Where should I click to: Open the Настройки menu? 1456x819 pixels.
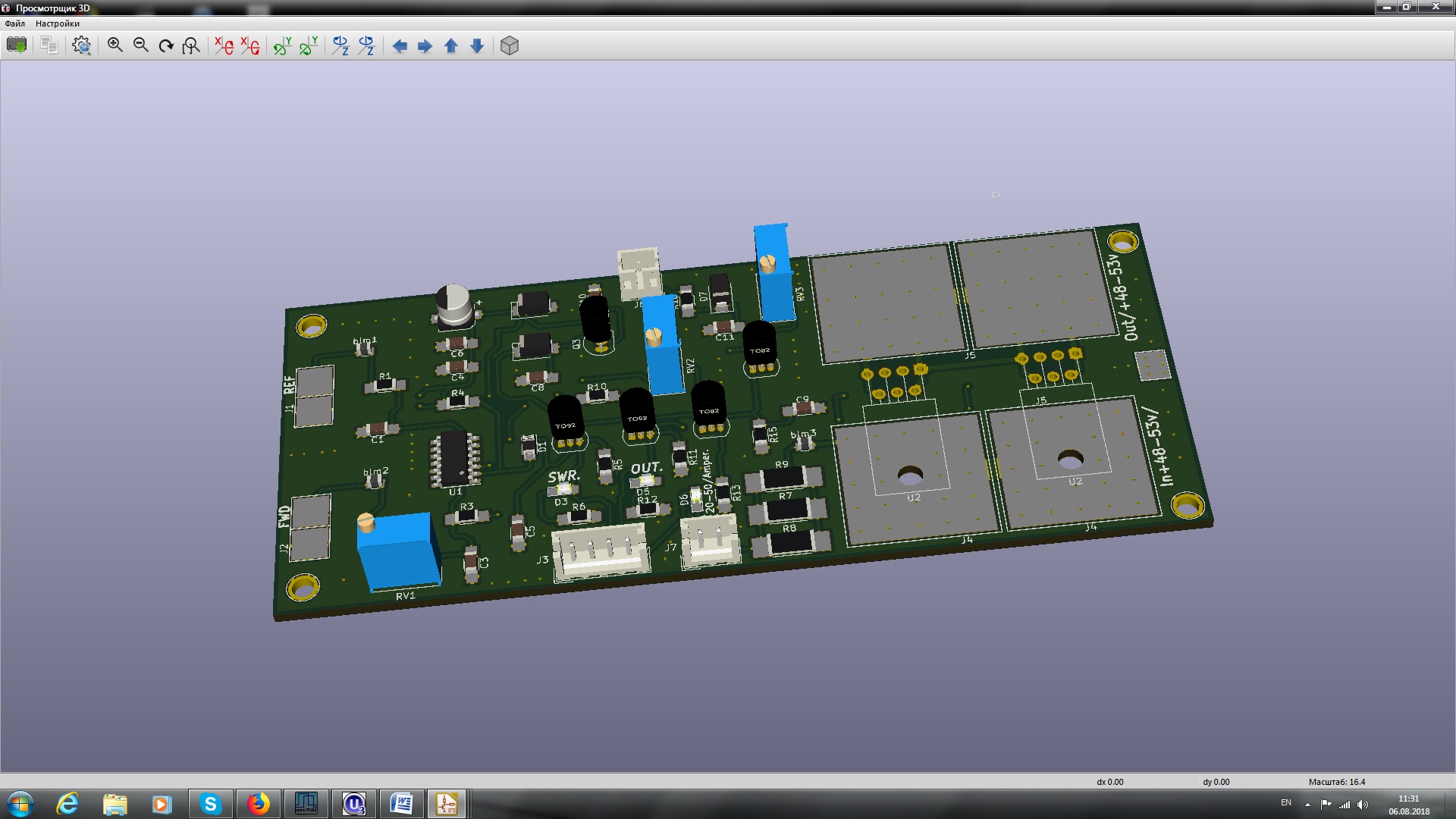[x=58, y=24]
